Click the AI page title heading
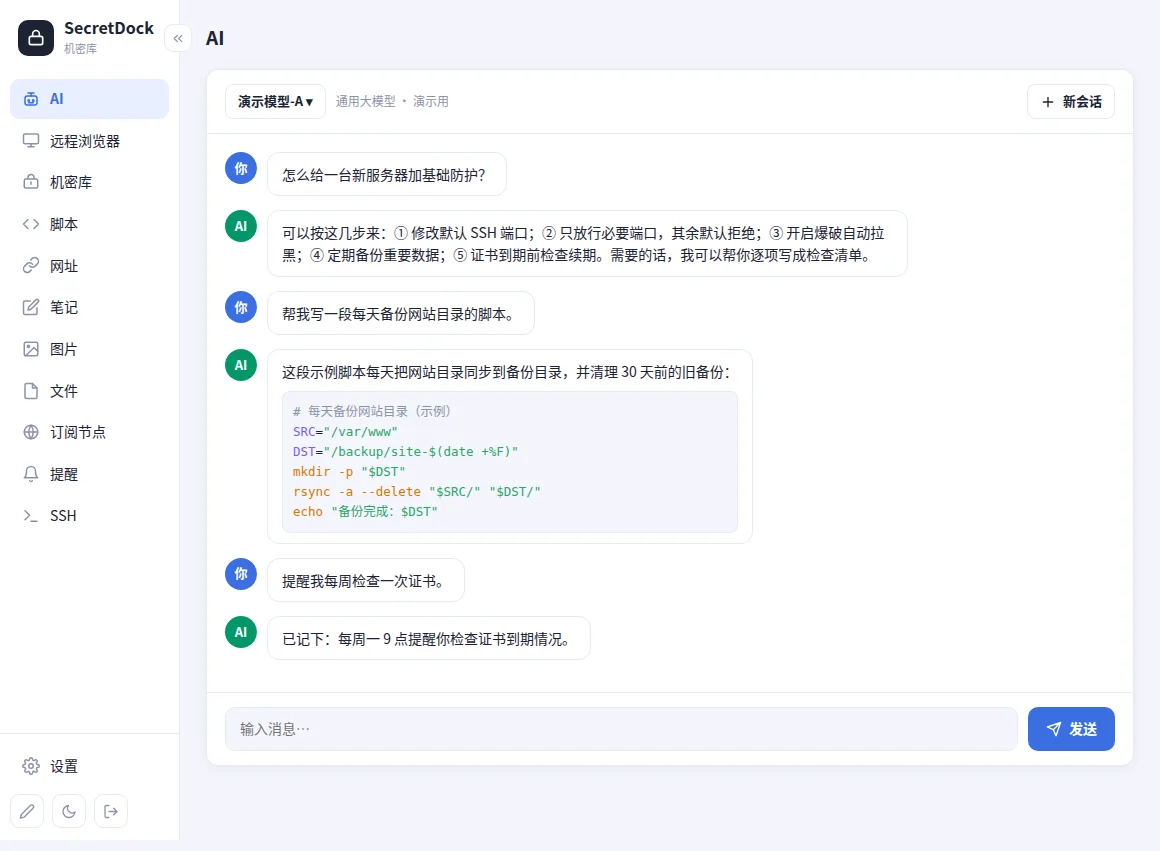This screenshot has width=1160, height=851. [x=215, y=38]
